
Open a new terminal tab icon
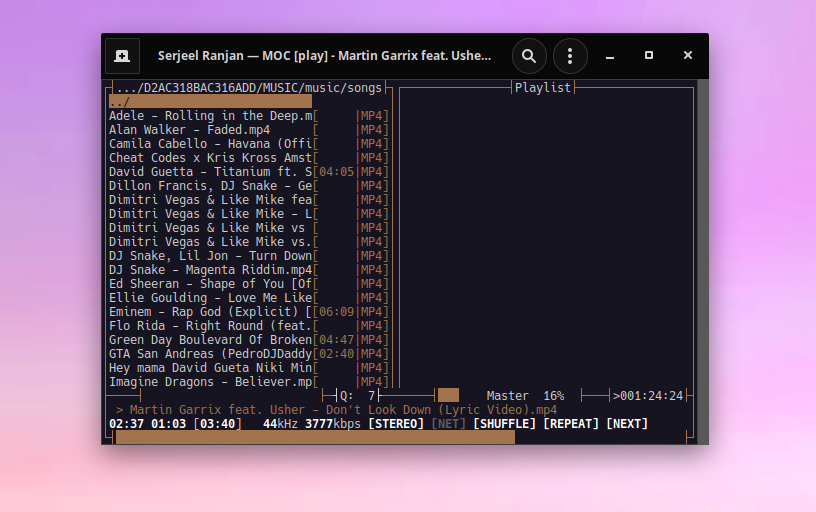(122, 56)
